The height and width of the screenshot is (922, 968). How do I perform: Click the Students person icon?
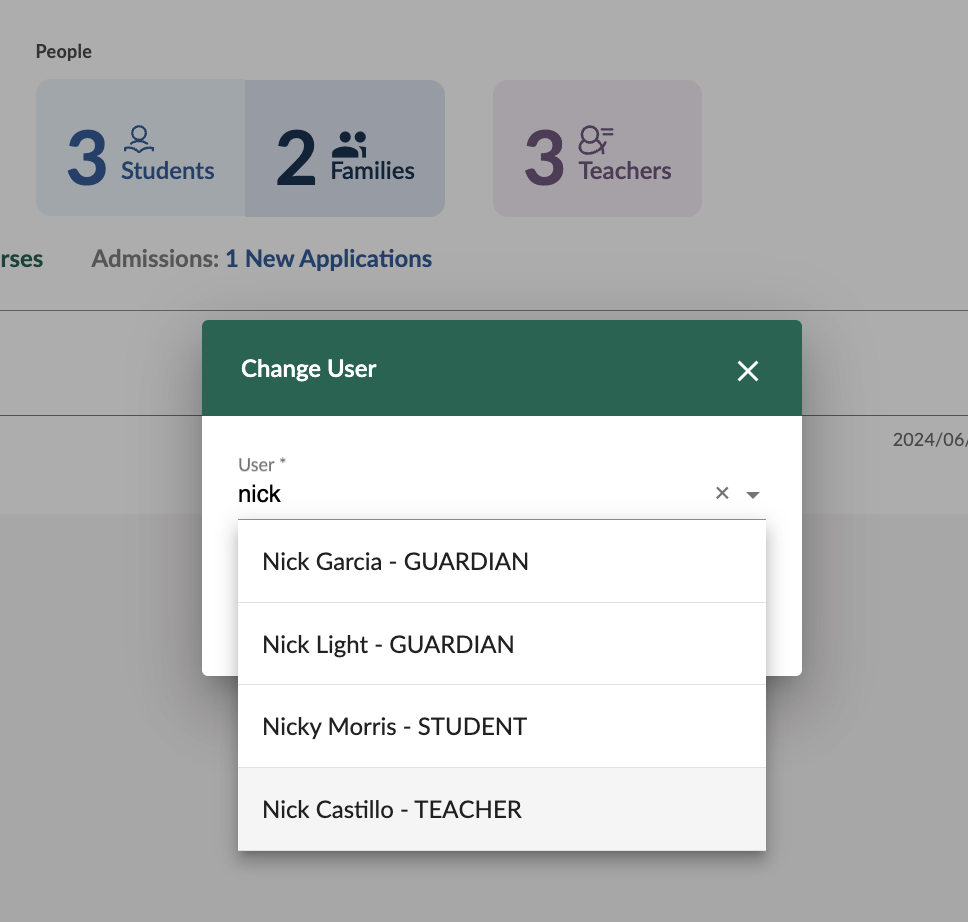click(x=139, y=139)
